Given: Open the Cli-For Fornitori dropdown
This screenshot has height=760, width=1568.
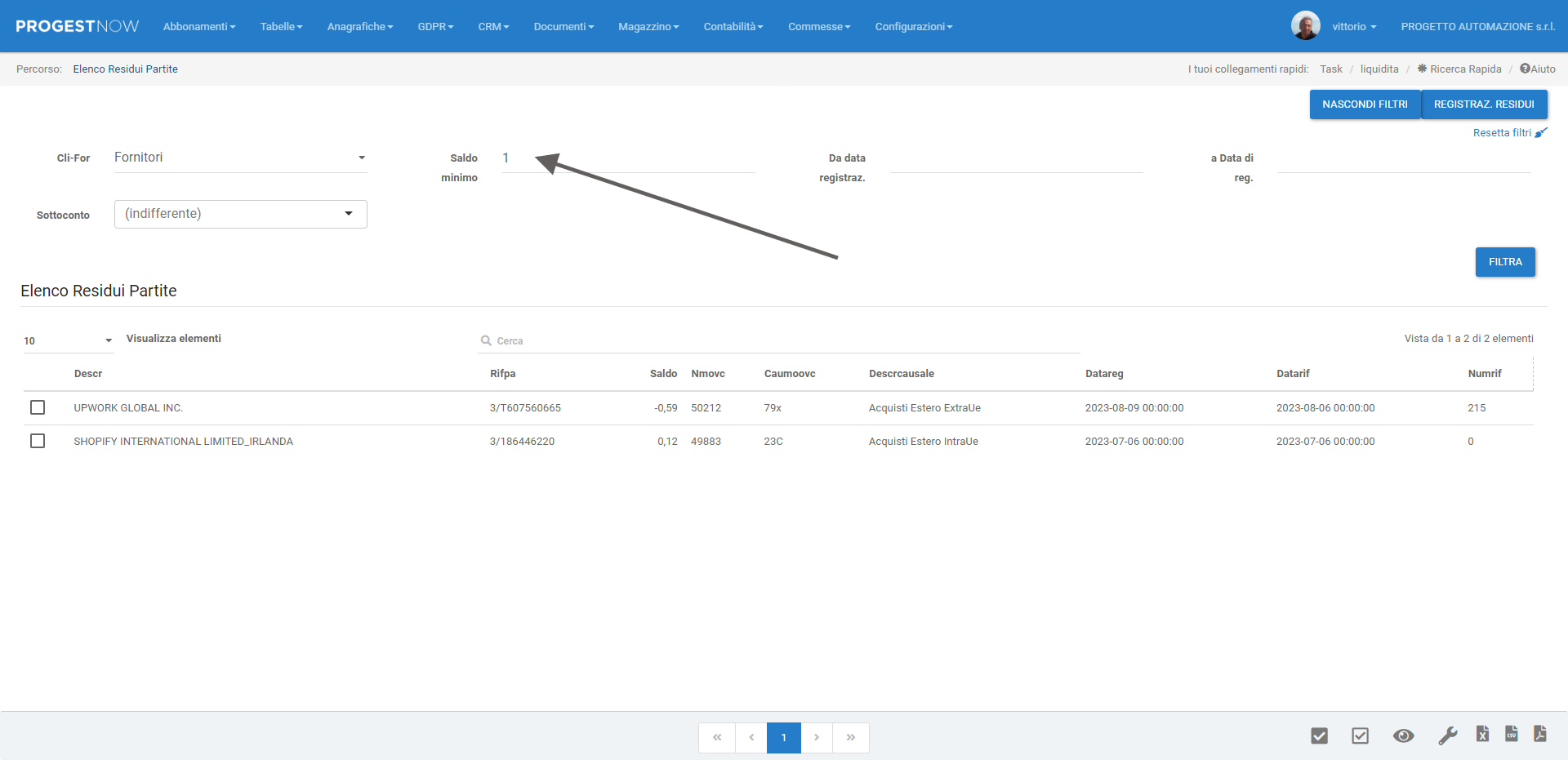Looking at the screenshot, I should click(240, 158).
